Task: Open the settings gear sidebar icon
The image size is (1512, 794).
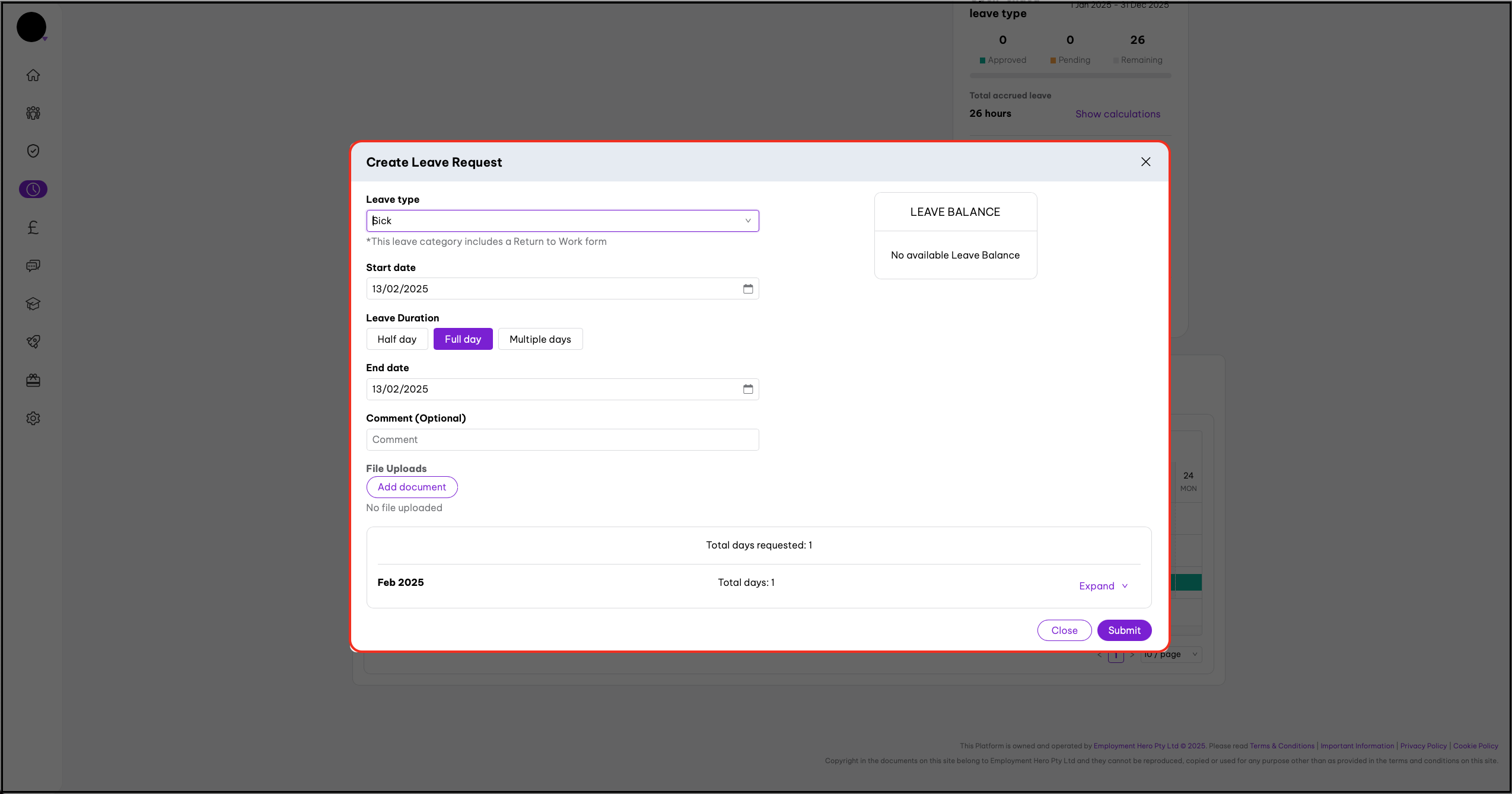Action: click(x=33, y=418)
